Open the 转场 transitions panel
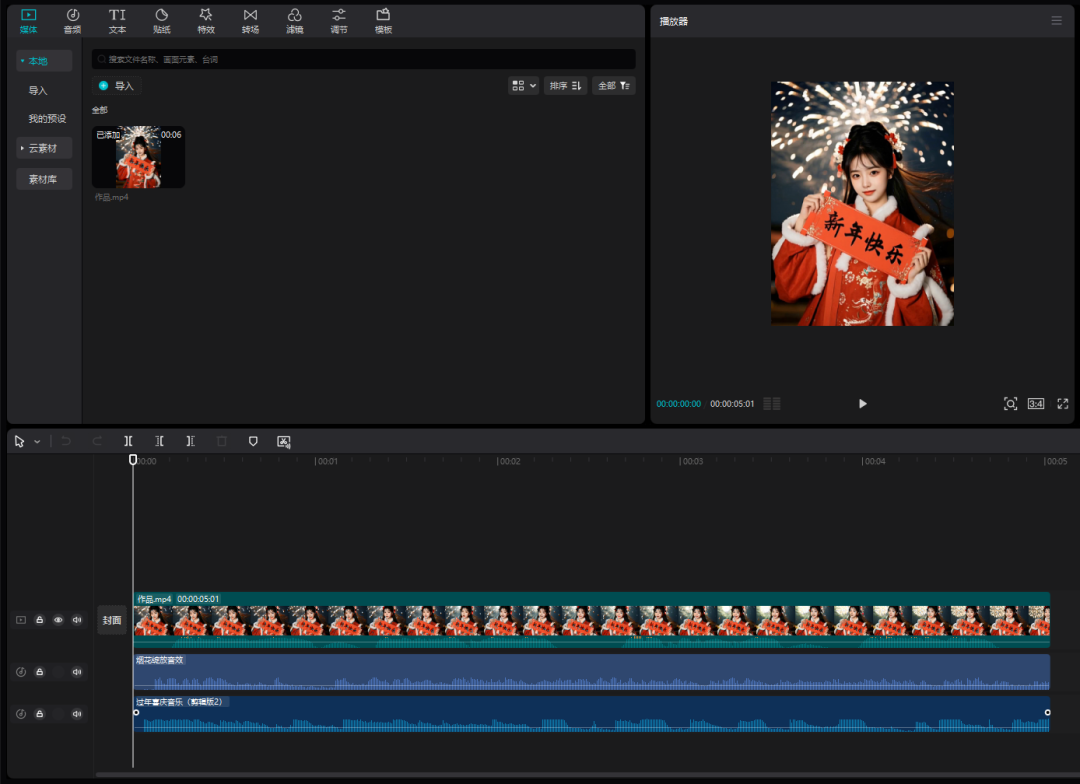The width and height of the screenshot is (1080, 784). (x=250, y=20)
